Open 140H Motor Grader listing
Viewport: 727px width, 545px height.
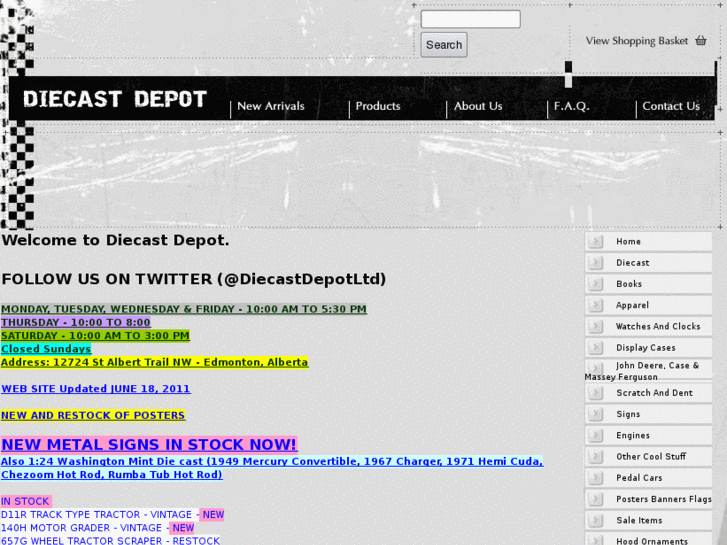click(x=97, y=528)
